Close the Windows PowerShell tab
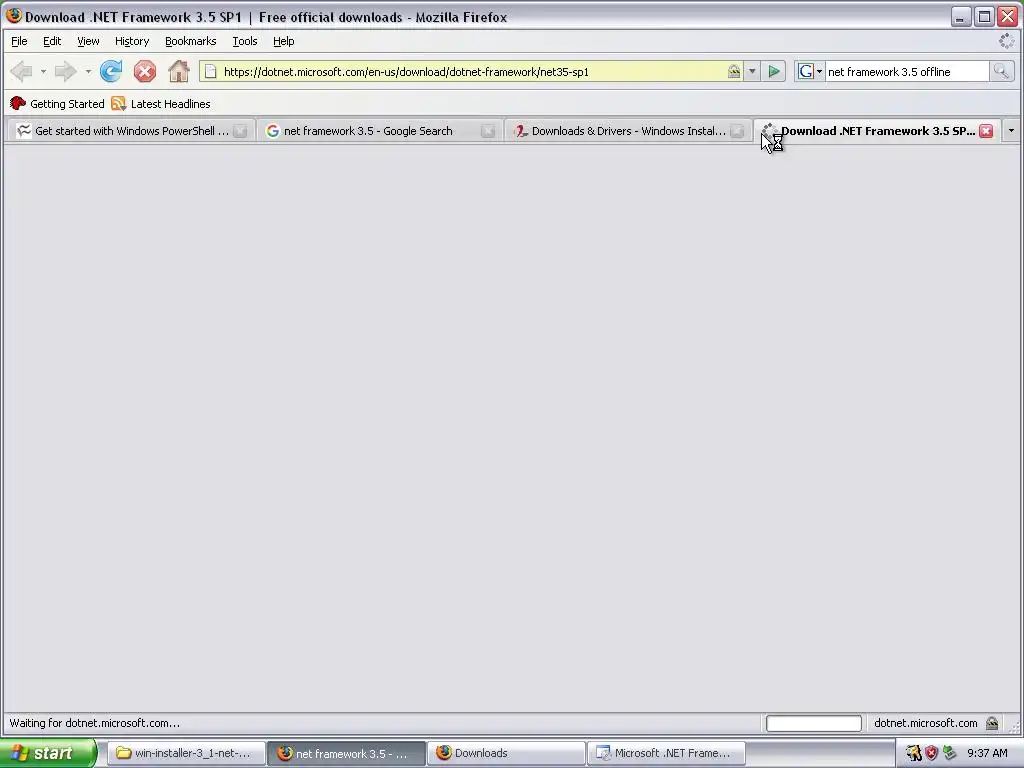Screen dimensions: 1024x768 click(x=240, y=131)
